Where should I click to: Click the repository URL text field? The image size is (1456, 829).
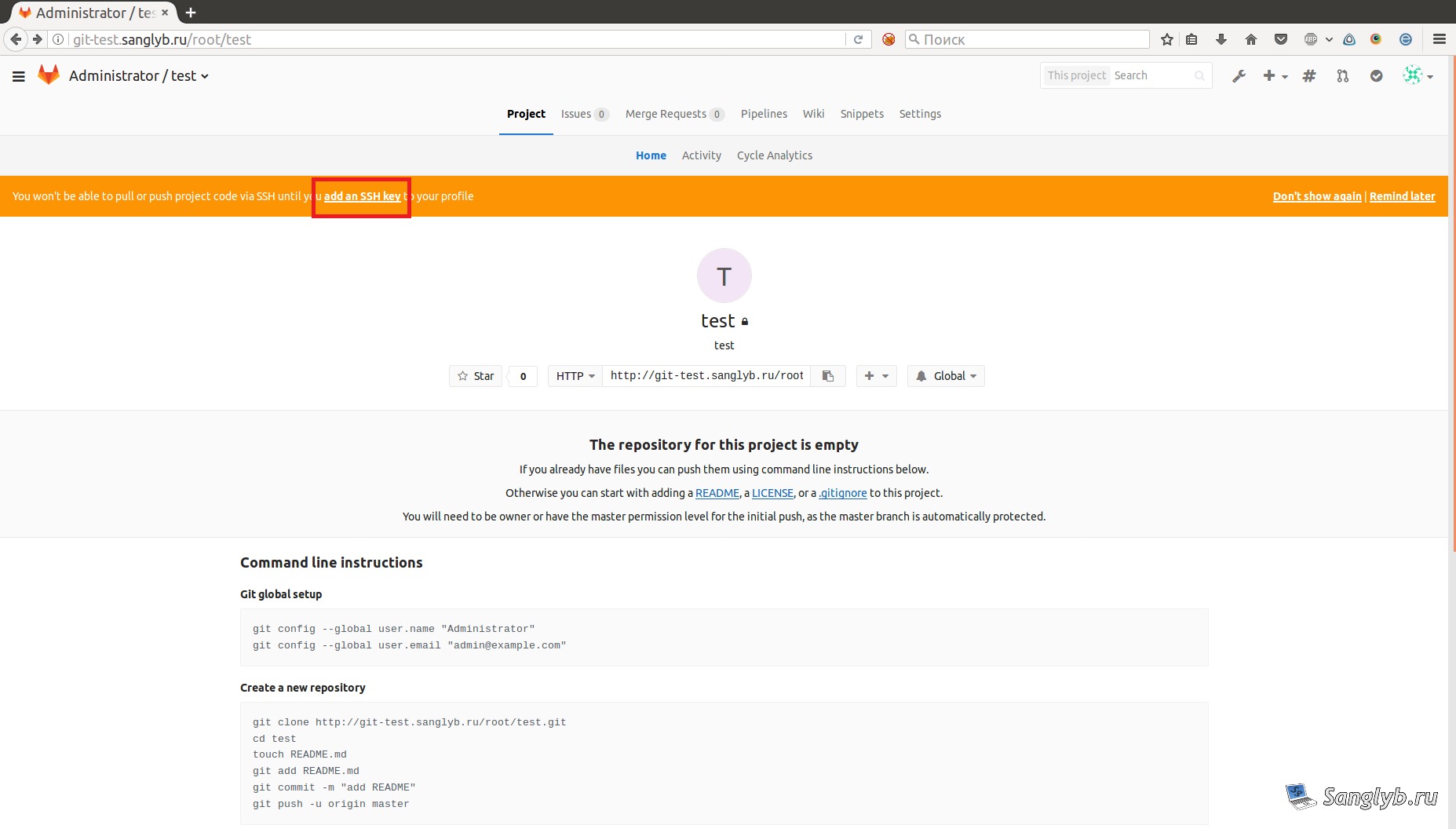706,376
